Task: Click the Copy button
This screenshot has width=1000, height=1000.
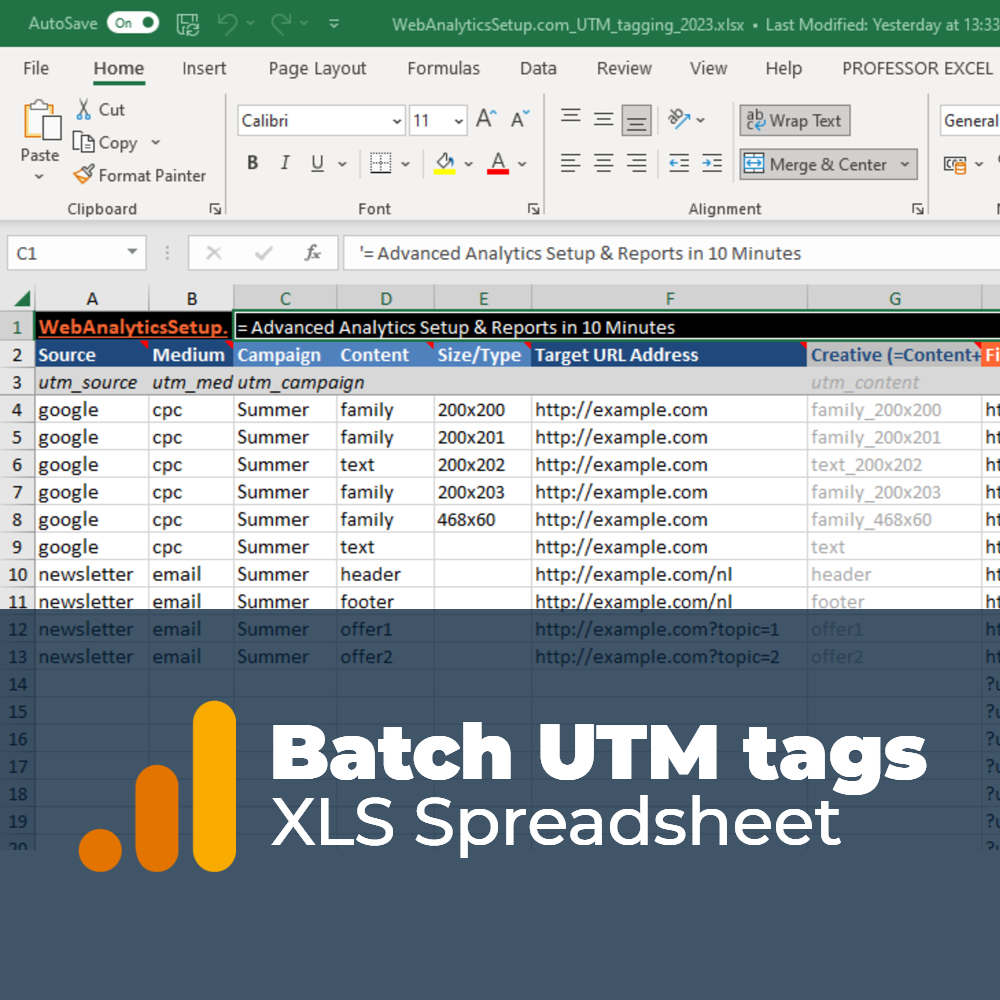Action: (x=105, y=142)
